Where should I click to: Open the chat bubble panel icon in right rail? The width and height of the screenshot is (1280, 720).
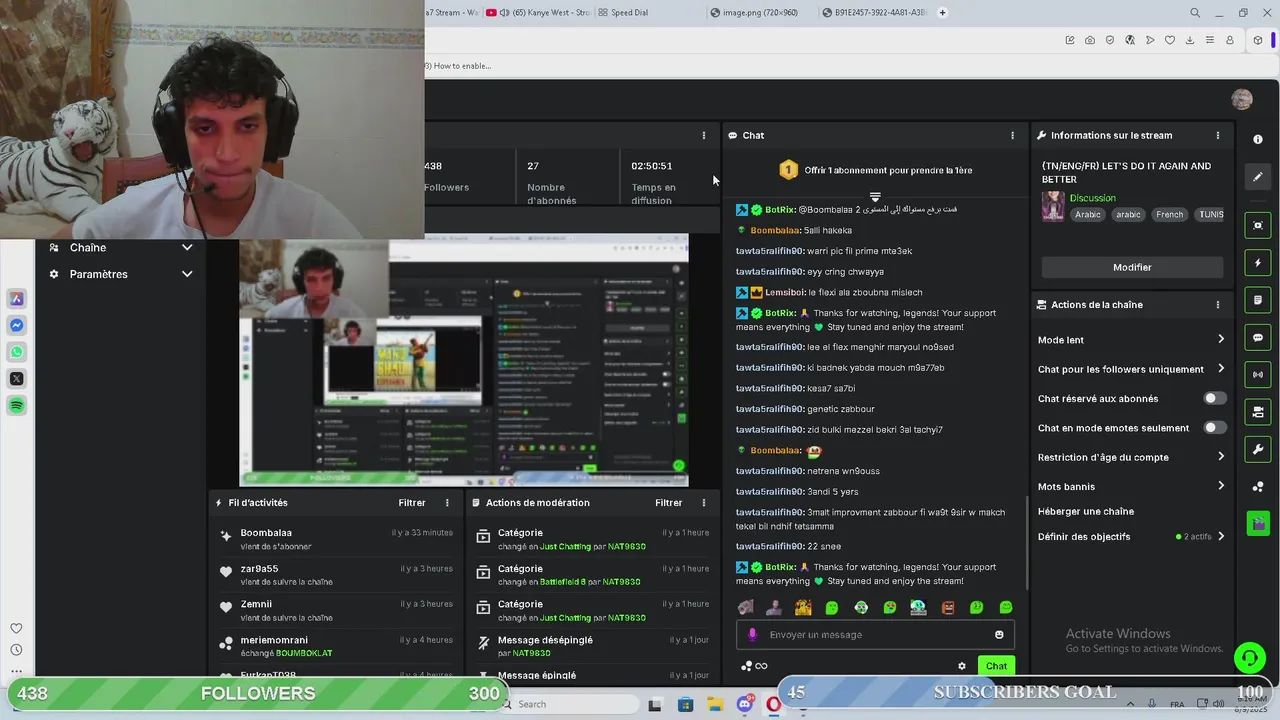(x=1258, y=338)
